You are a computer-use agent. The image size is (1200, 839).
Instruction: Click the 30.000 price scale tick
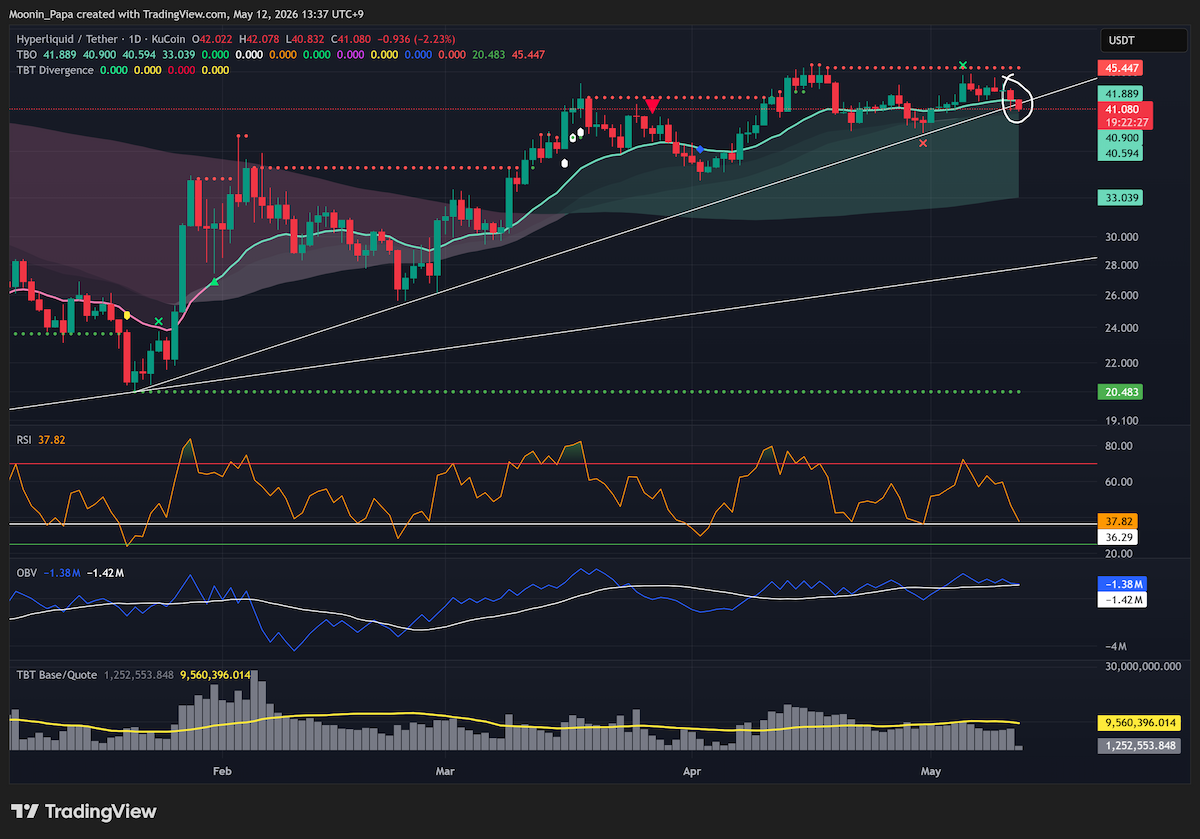tap(1122, 237)
